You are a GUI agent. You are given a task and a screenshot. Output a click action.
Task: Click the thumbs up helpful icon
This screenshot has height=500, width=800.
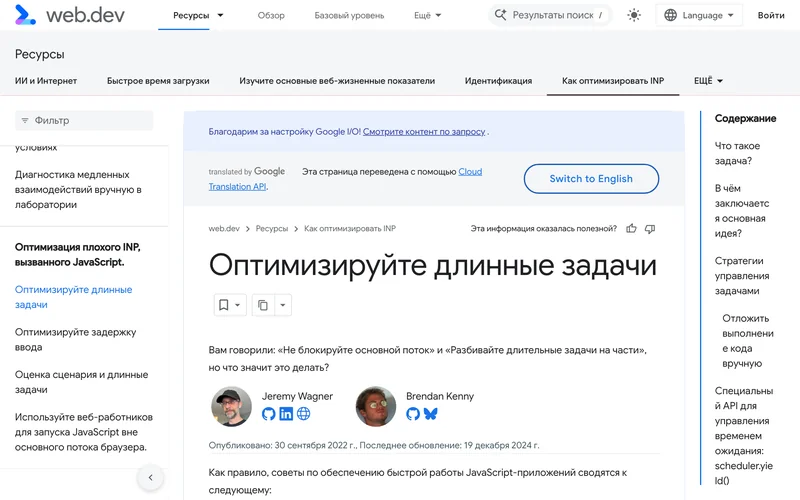point(631,229)
